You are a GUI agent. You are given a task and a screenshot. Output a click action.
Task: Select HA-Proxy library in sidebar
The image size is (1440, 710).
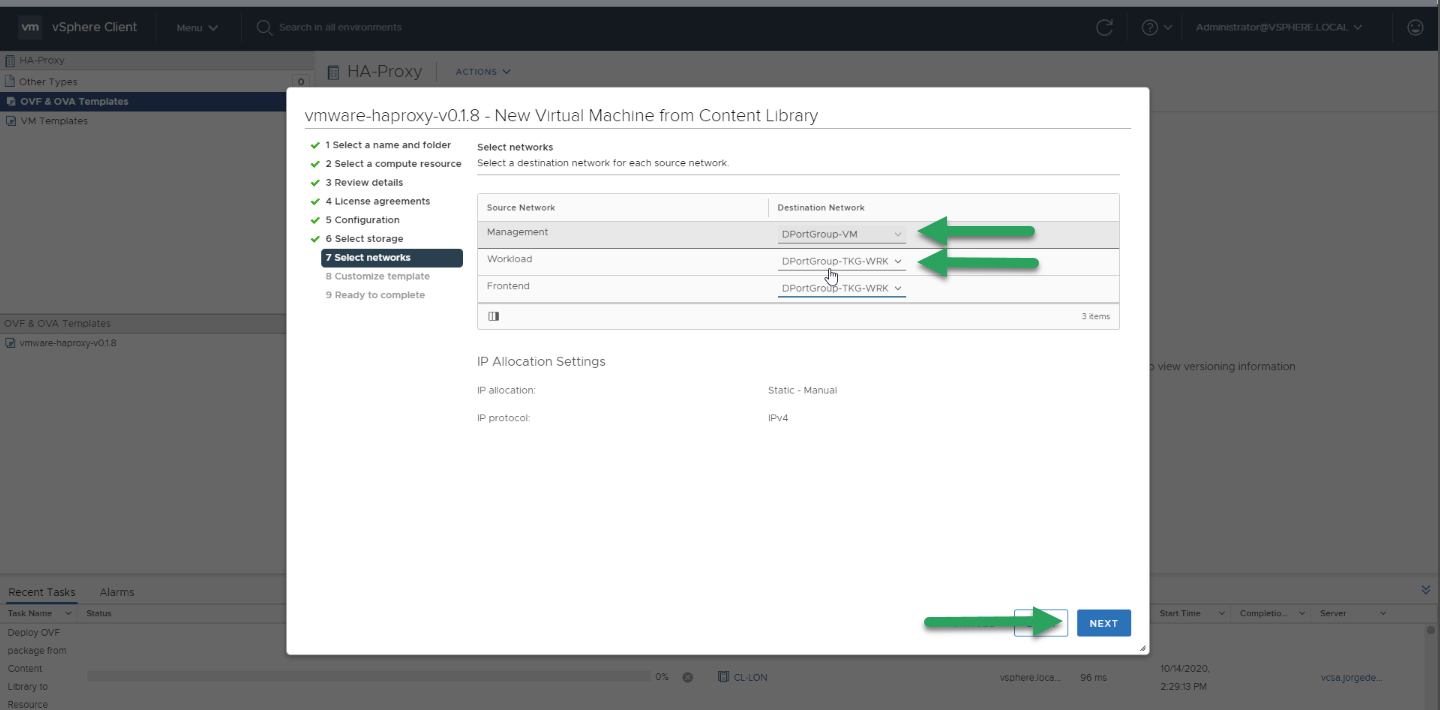click(42, 60)
